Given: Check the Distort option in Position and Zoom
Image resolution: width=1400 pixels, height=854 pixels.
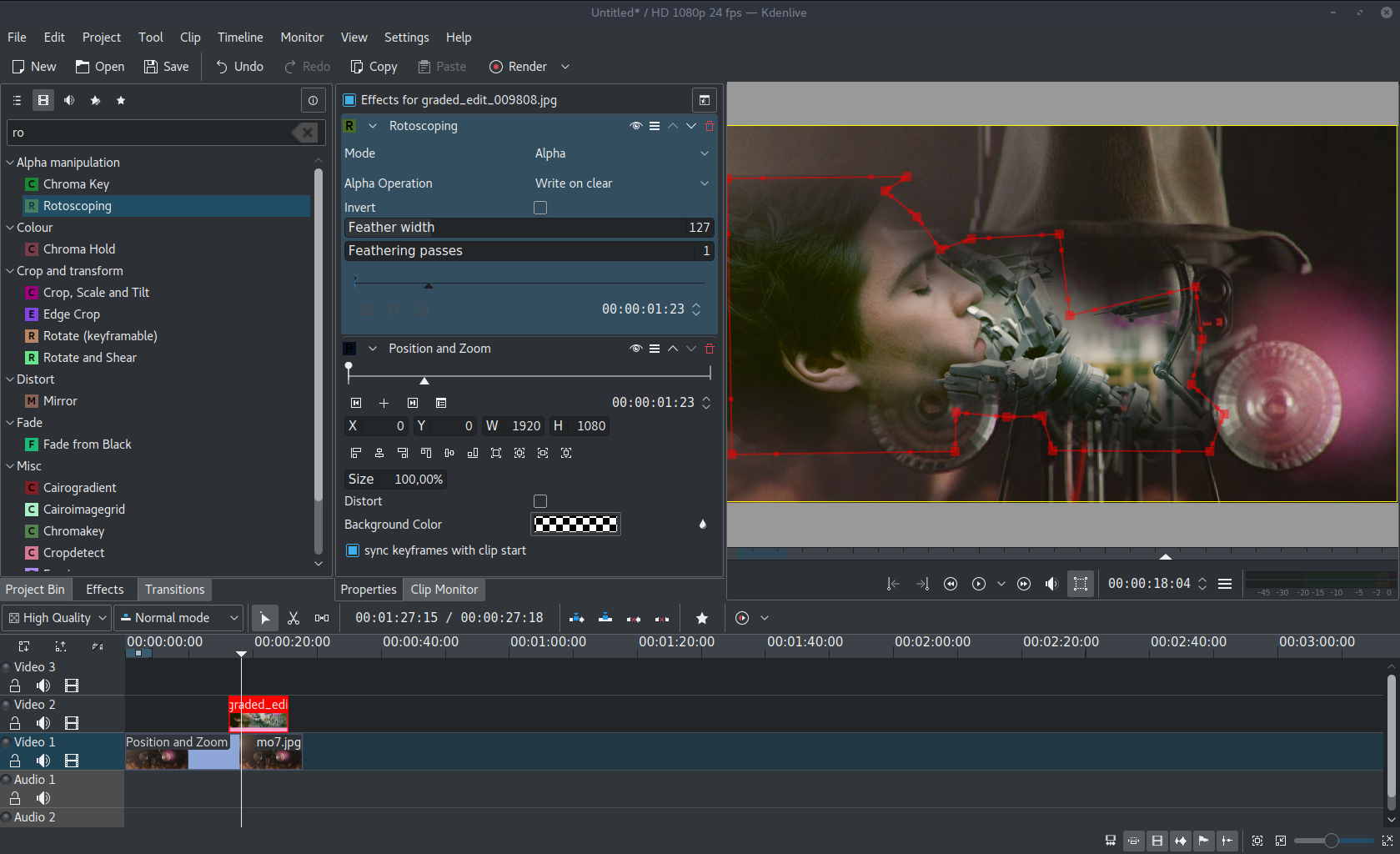Looking at the screenshot, I should (540, 501).
